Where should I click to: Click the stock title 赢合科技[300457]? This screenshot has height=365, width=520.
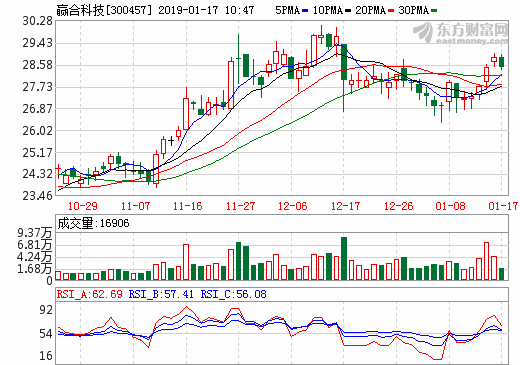(104, 10)
